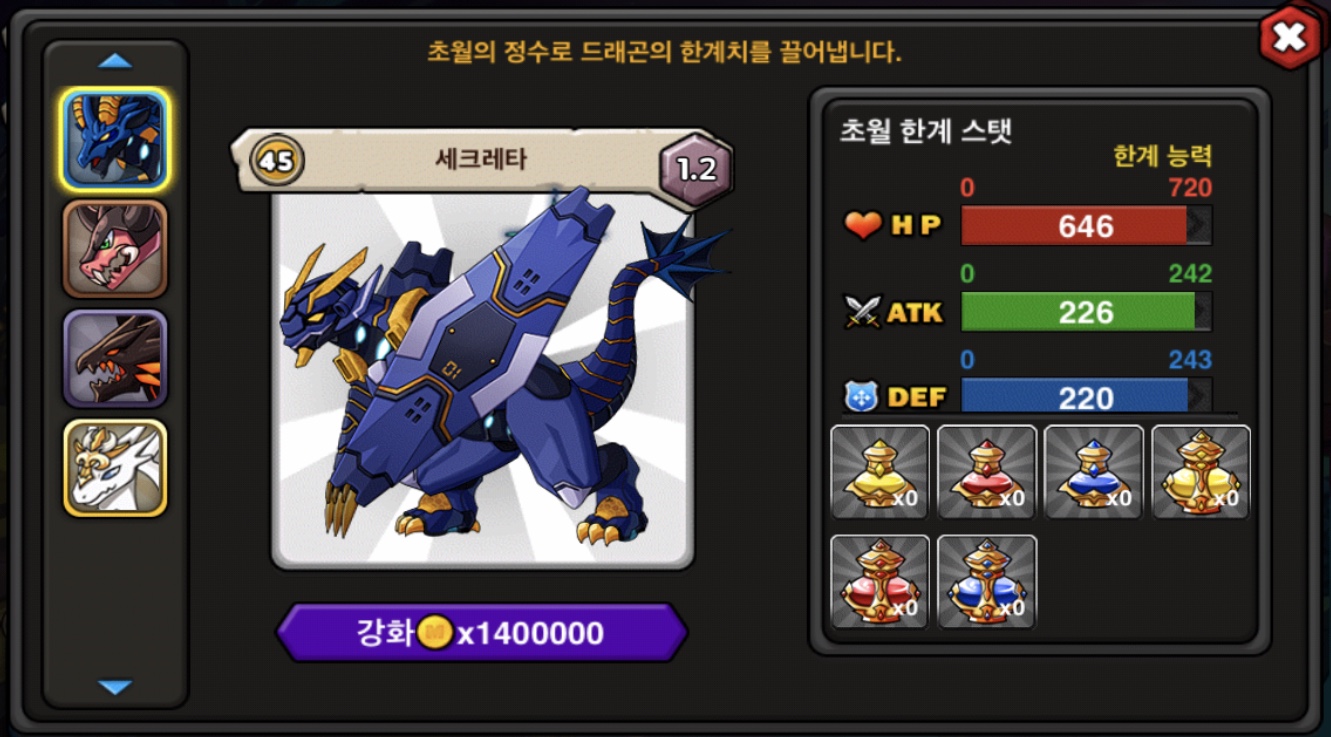
Task: Use the large yellow essence potion
Action: tap(1201, 472)
